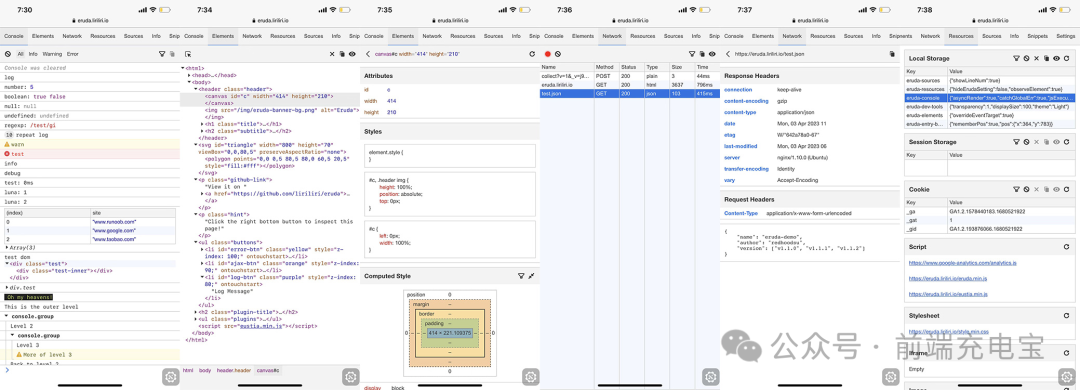Toggle eye icon in 7:36 Network toolbar

712,53
